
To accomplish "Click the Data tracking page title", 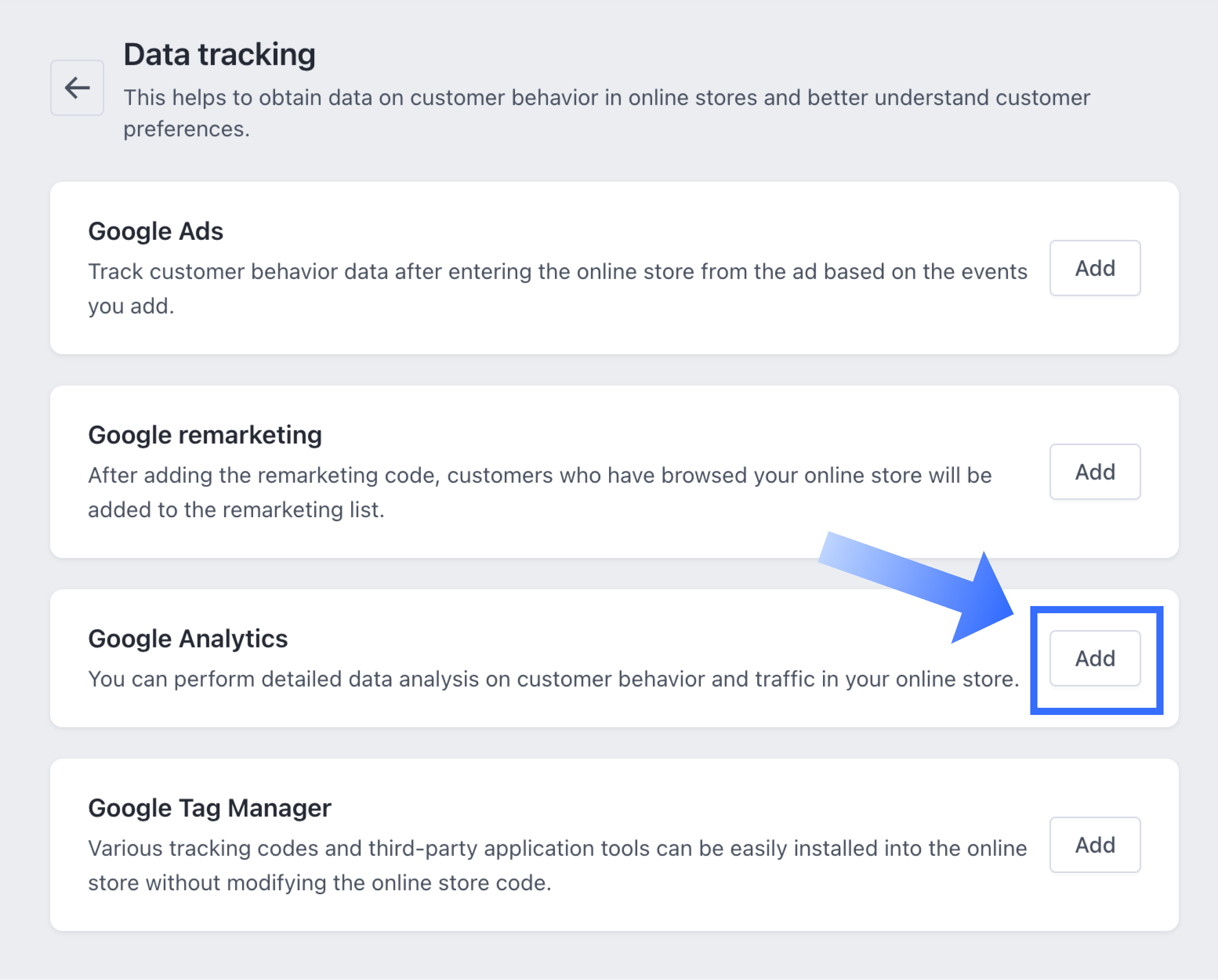I will coord(219,55).
